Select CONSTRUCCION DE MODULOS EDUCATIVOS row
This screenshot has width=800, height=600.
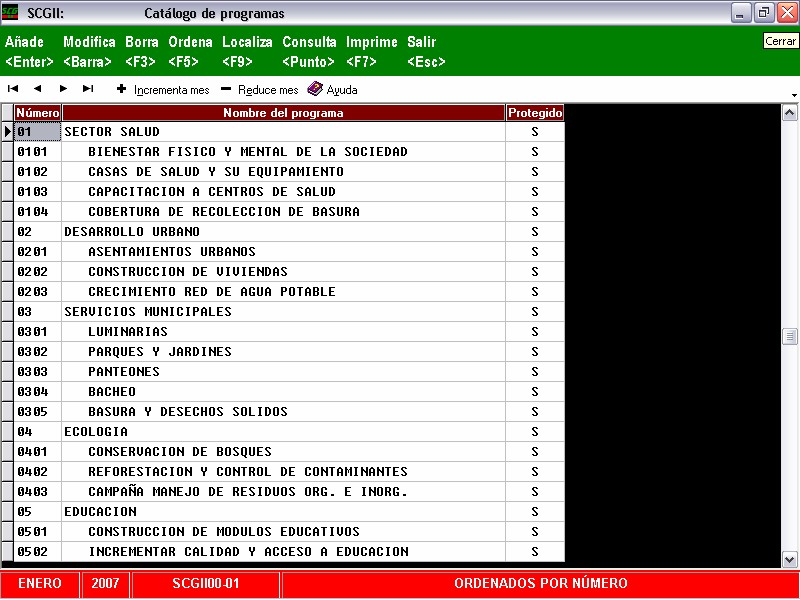coord(283,532)
